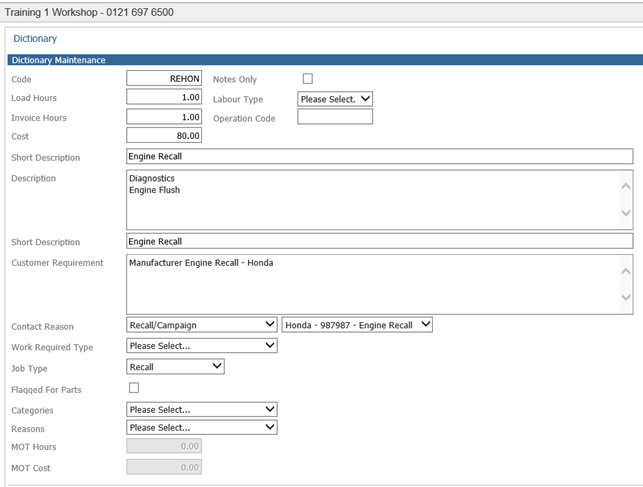
Task: Open the Categories dropdown
Action: [x=202, y=409]
